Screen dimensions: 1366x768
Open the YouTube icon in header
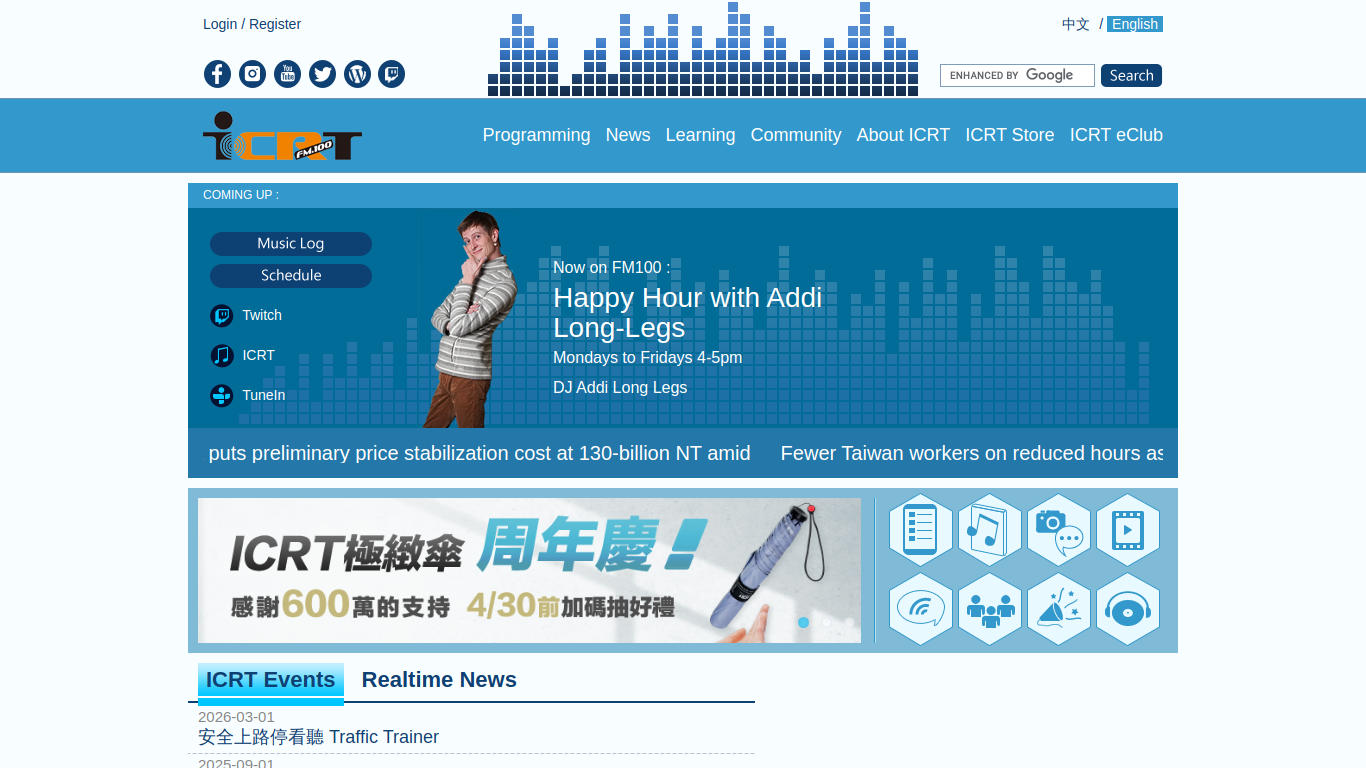287,74
